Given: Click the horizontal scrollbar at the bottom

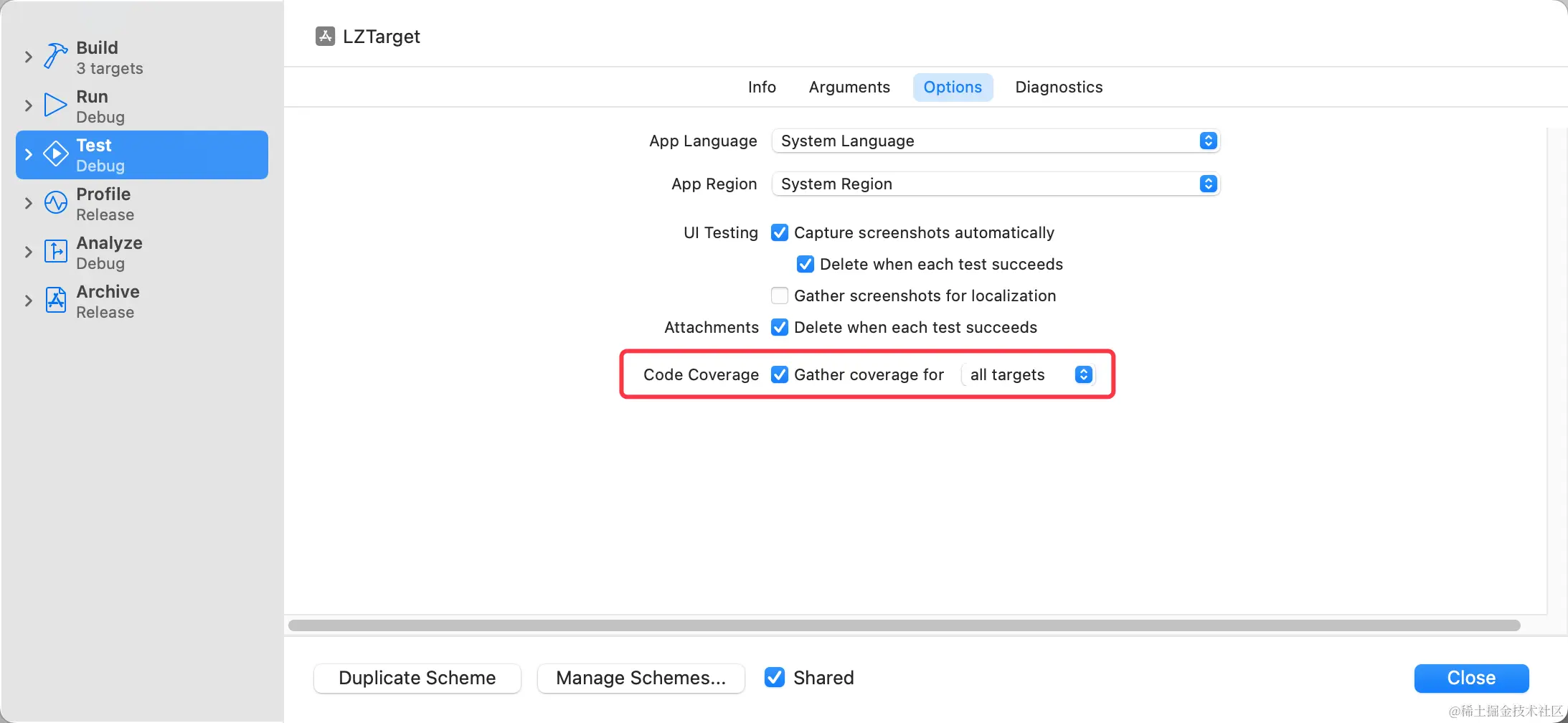Looking at the screenshot, I should point(904,625).
